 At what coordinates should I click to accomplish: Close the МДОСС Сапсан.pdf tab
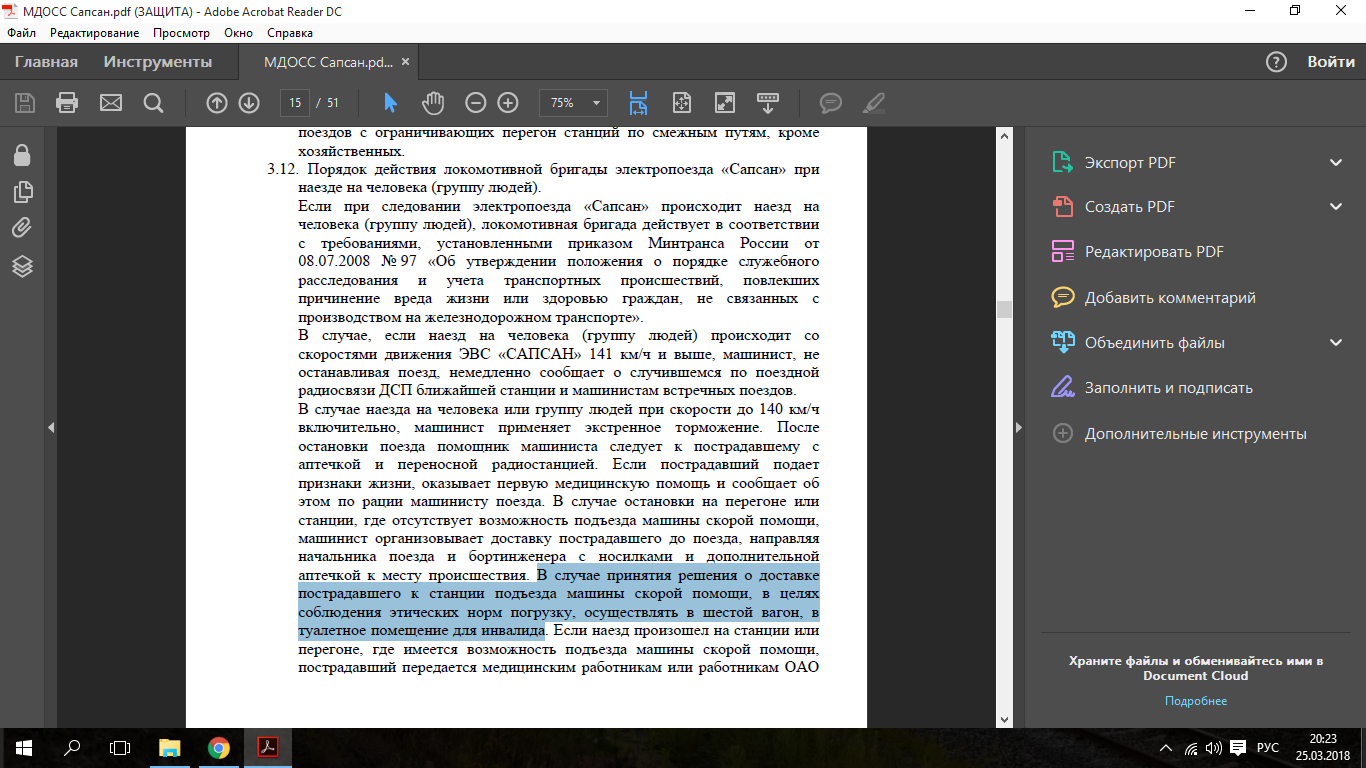(405, 62)
